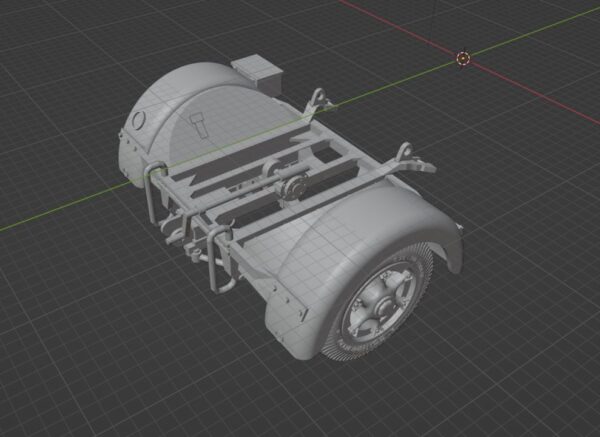Click the green Y axis line left of the model
The image size is (600, 437).
60,210
